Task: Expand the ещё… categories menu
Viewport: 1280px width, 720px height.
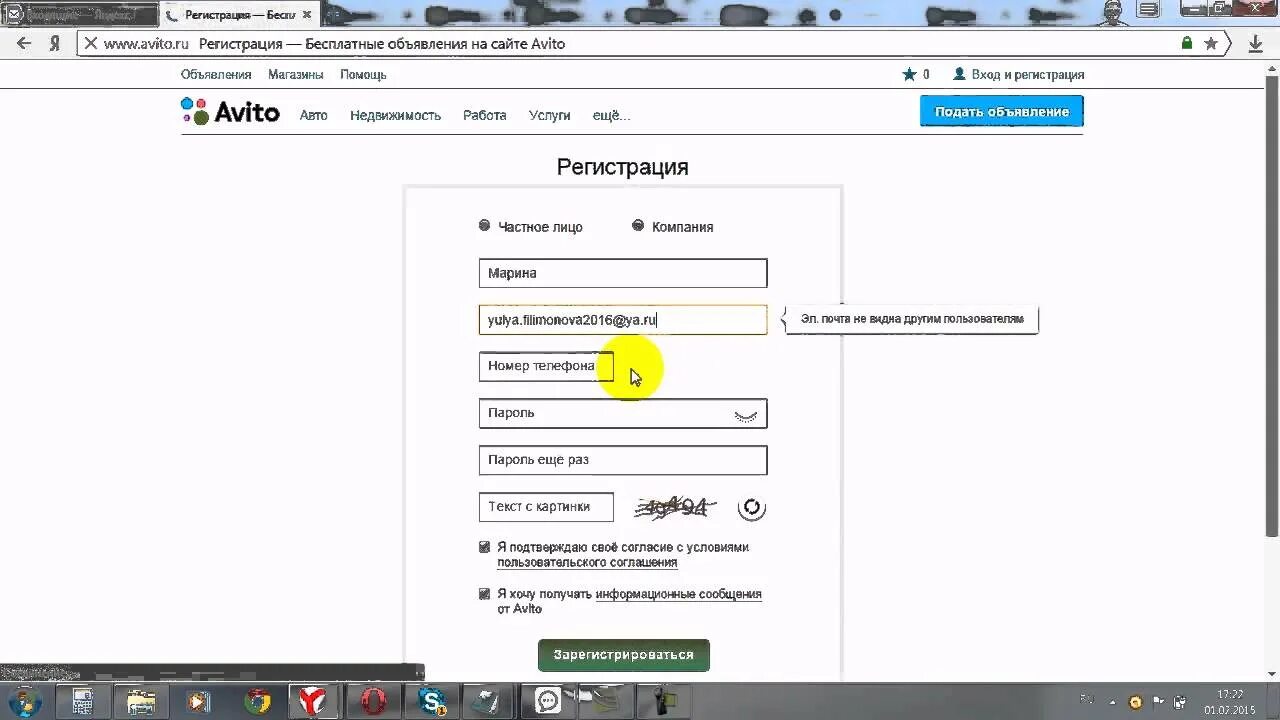Action: coord(611,115)
